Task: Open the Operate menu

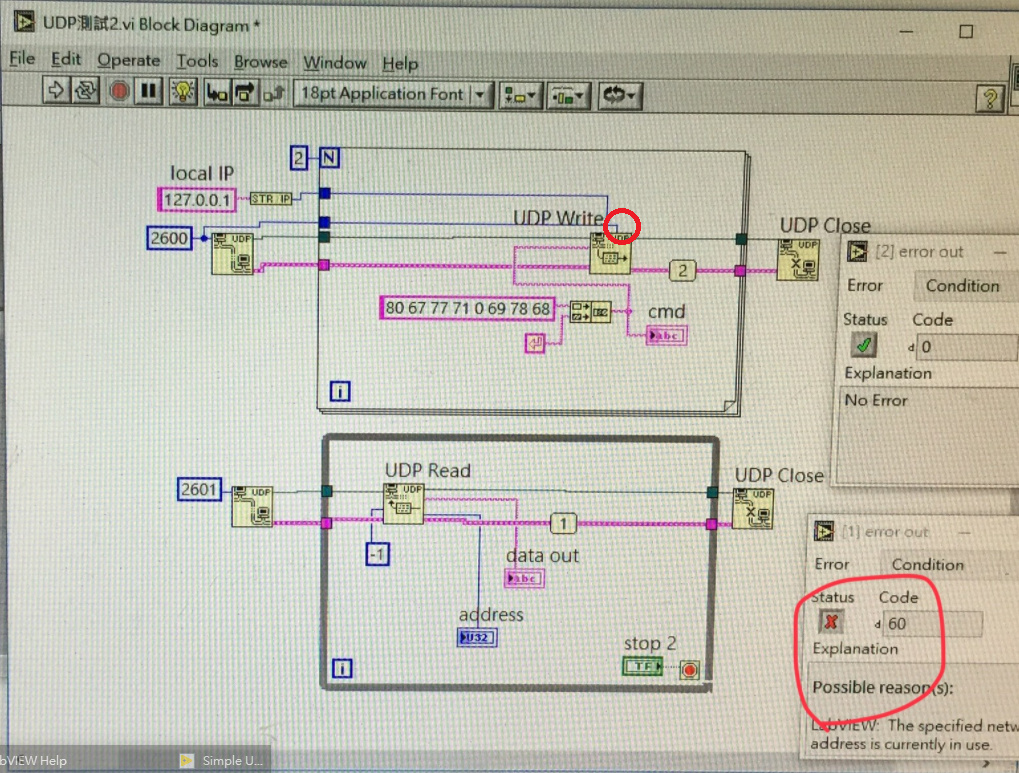Action: 128,61
